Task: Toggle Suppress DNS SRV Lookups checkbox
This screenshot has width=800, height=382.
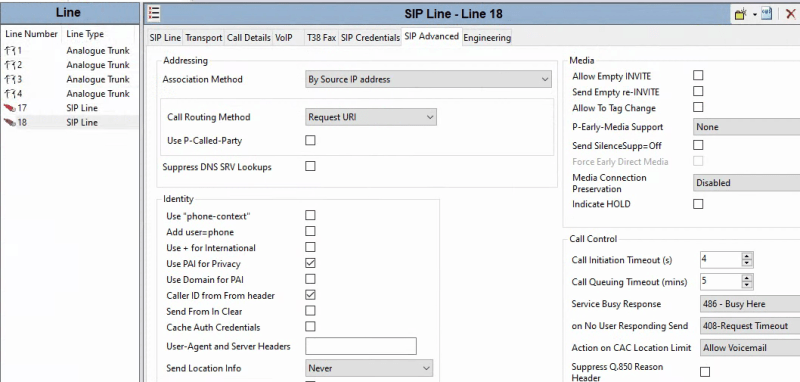Action: [x=310, y=166]
